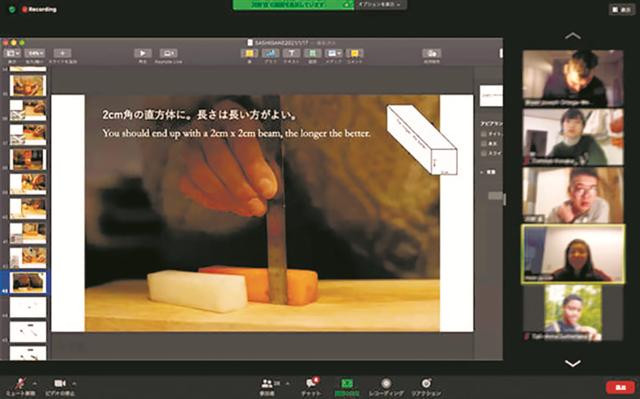The height and width of the screenshot is (399, 640).
Task: Click the red Recording indicator
Action: [39, 9]
